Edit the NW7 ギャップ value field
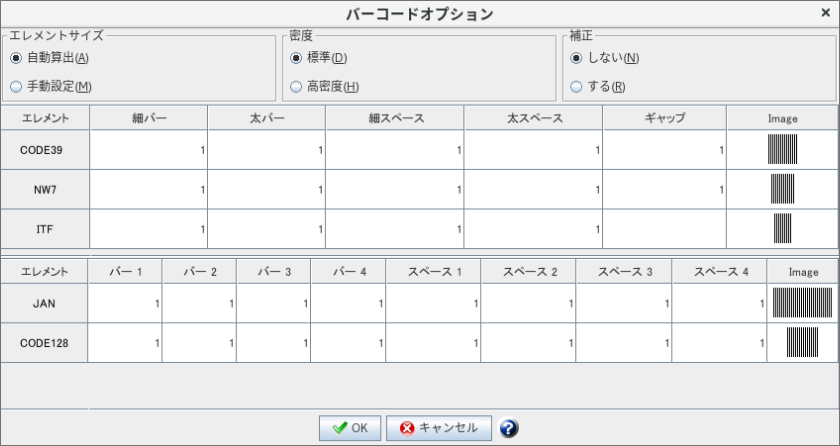This screenshot has width=840, height=446. tap(664, 189)
